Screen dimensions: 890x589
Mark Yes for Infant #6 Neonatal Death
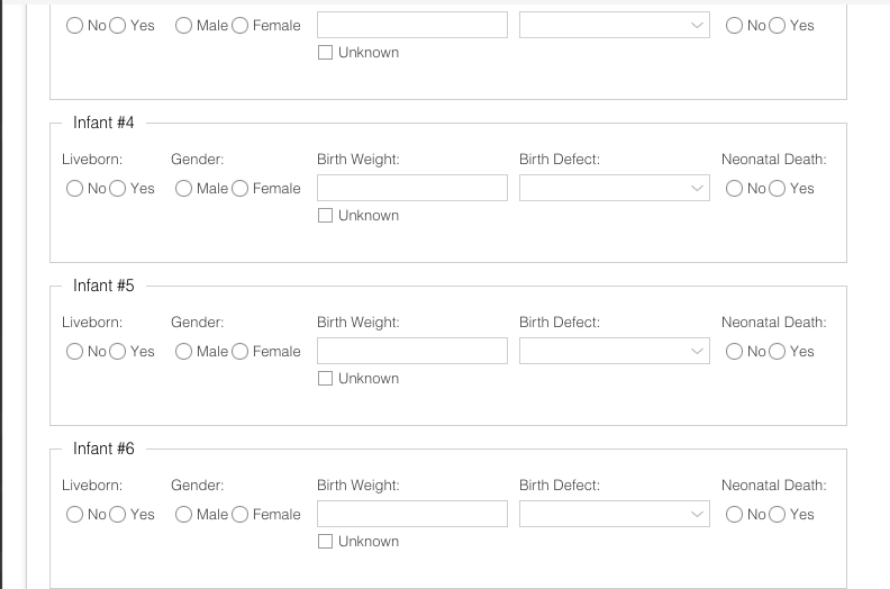click(x=777, y=515)
